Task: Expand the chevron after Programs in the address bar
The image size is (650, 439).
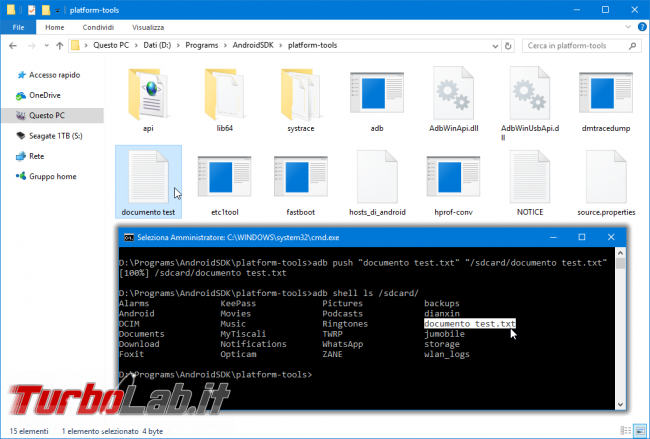Action: (x=225, y=46)
